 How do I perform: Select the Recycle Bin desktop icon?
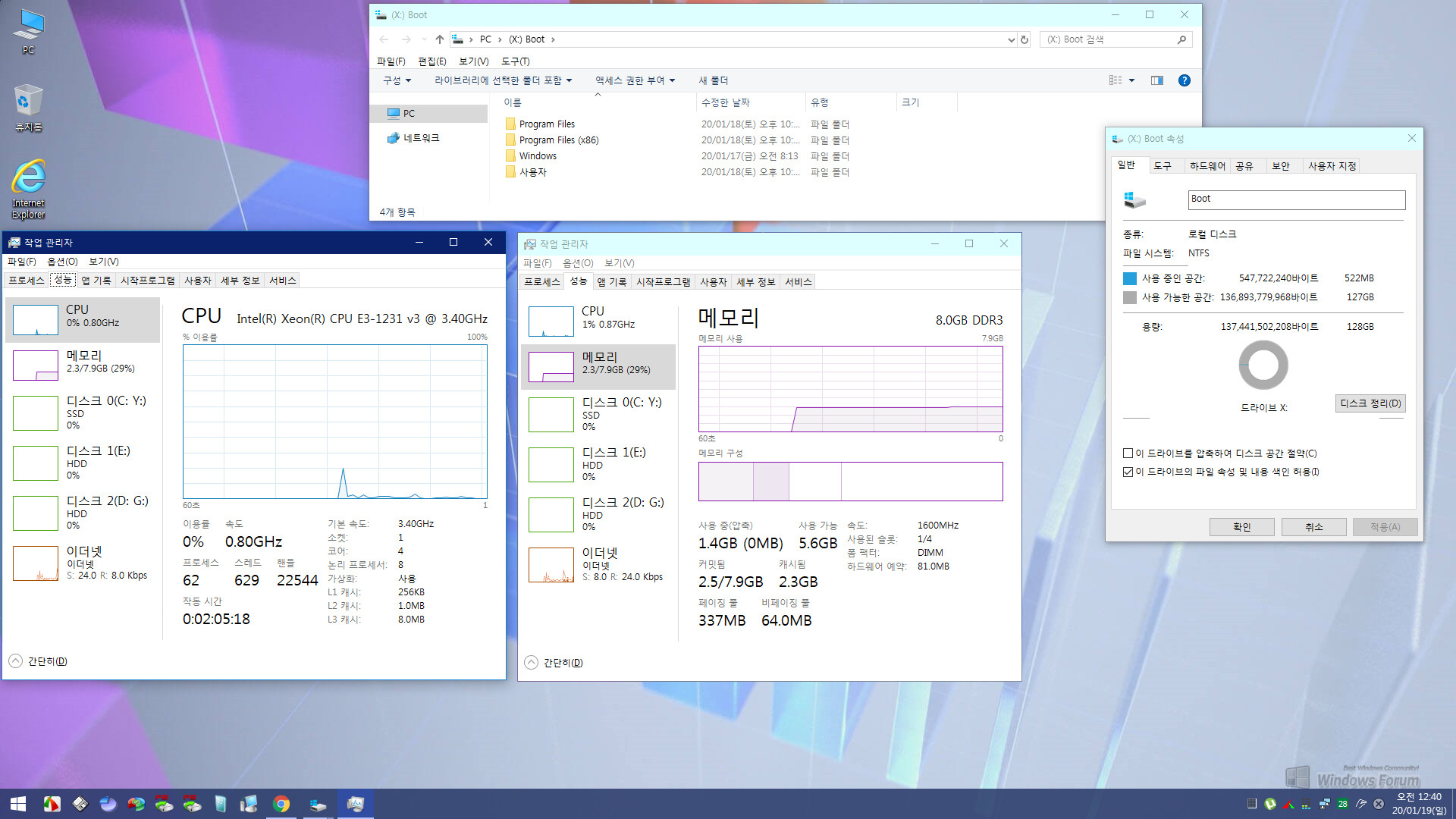tap(28, 108)
